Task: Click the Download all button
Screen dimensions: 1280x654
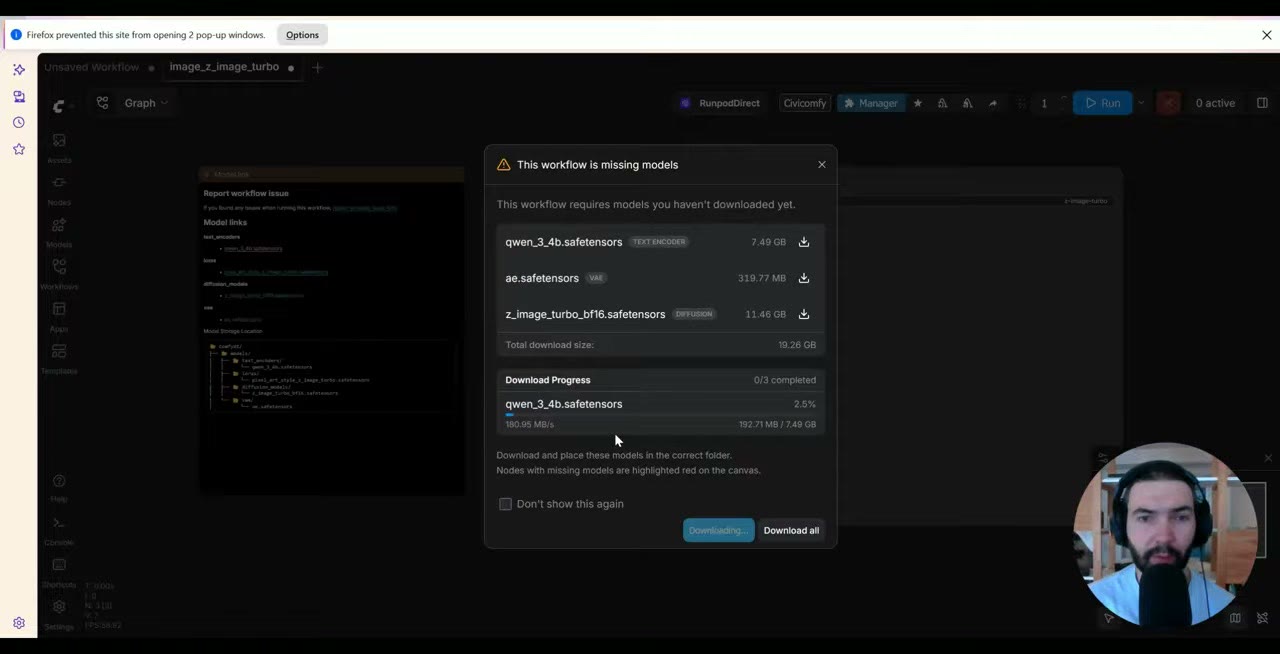Action: click(x=791, y=530)
